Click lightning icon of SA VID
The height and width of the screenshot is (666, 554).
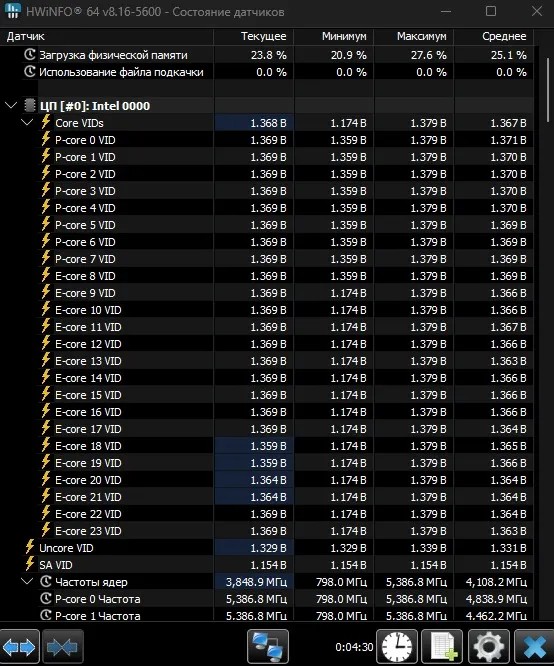[30, 564]
